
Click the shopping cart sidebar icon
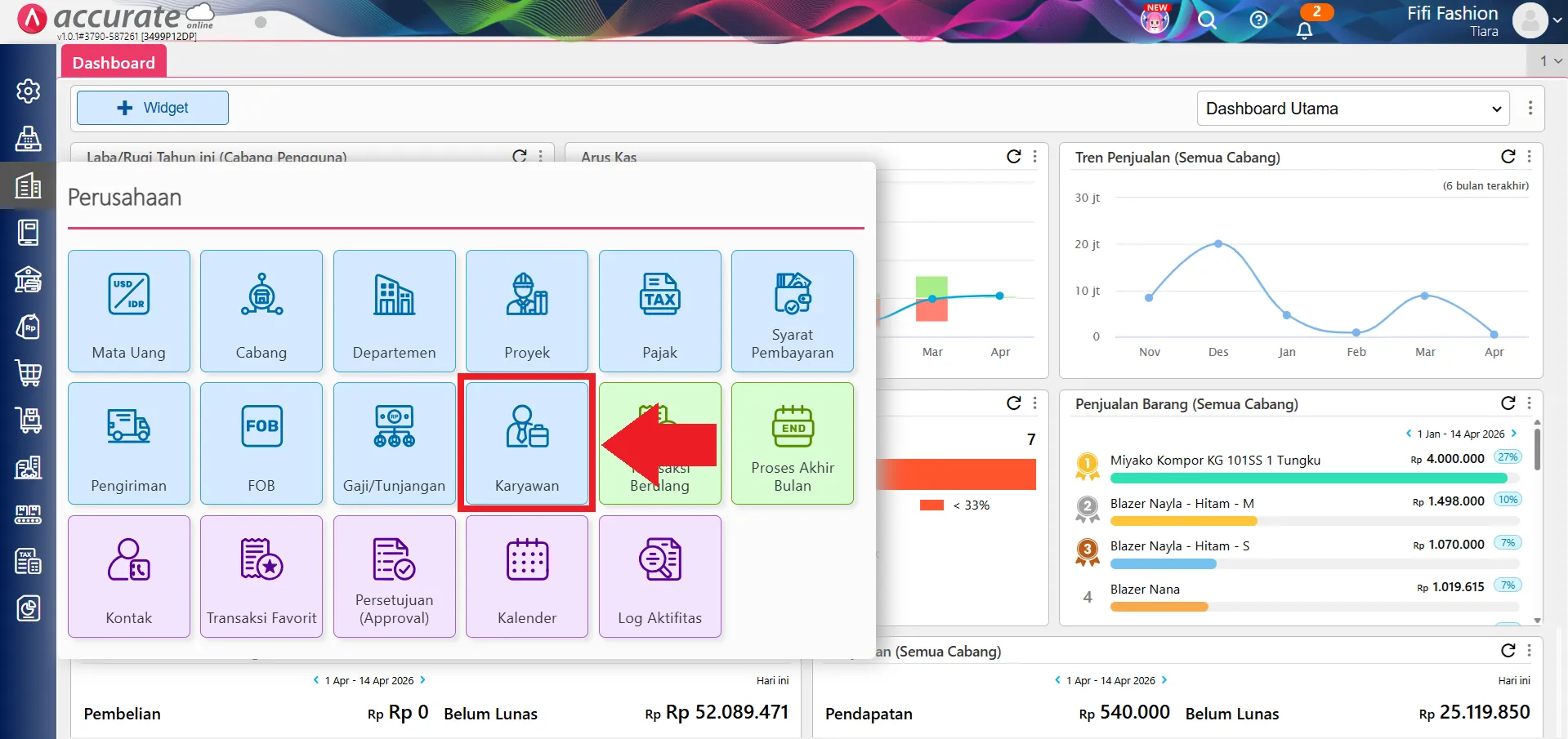29,373
